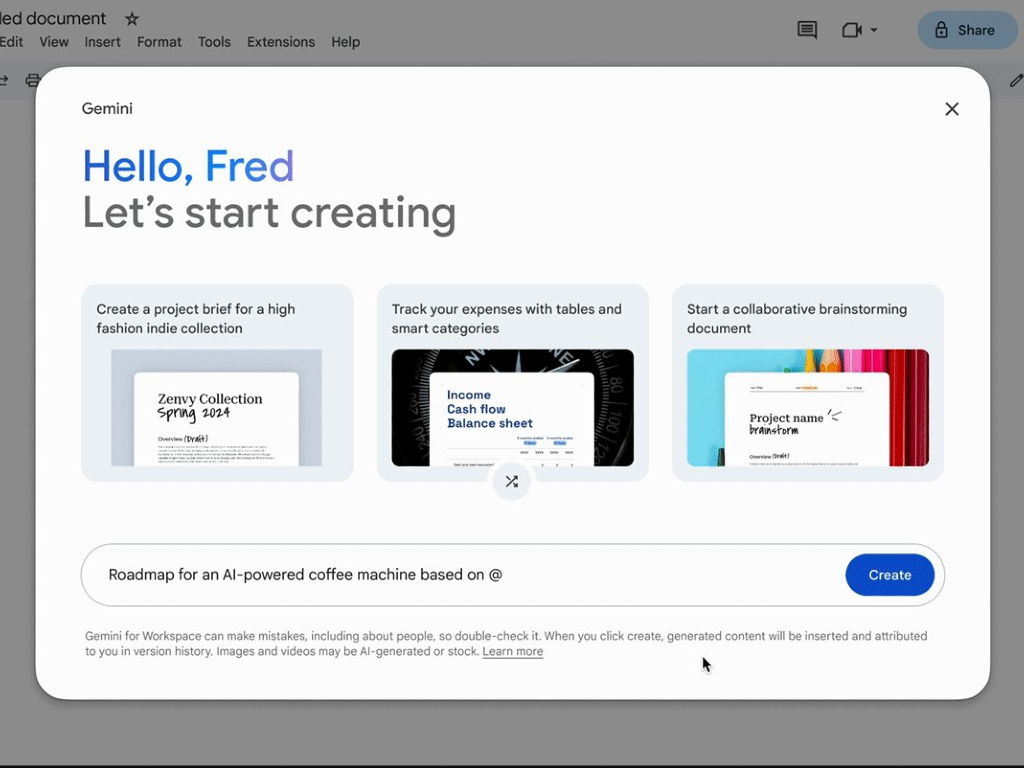Click the 'Let's start creating' heading
Screen dimensions: 1024x768
269,213
